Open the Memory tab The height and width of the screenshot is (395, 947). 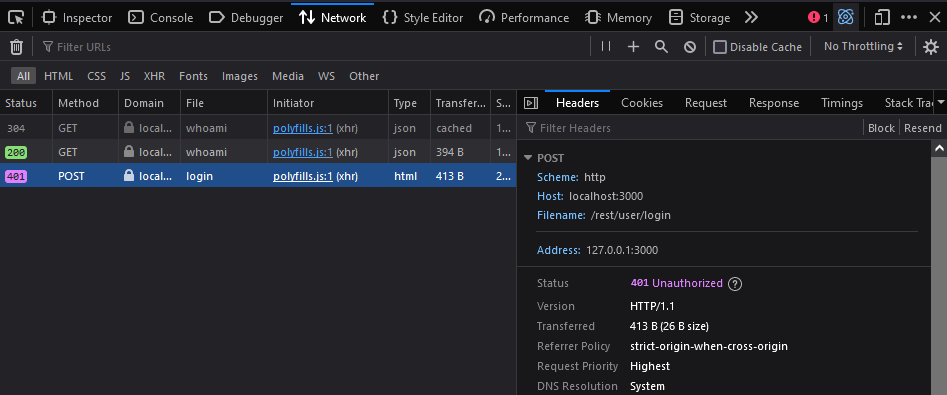point(618,18)
